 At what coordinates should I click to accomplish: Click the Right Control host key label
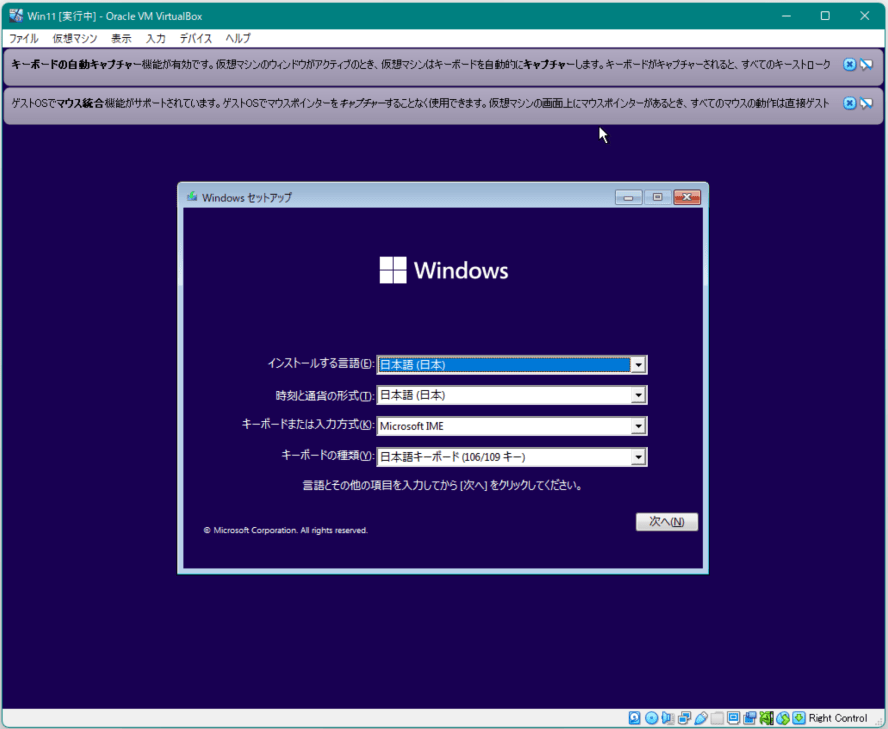838,718
